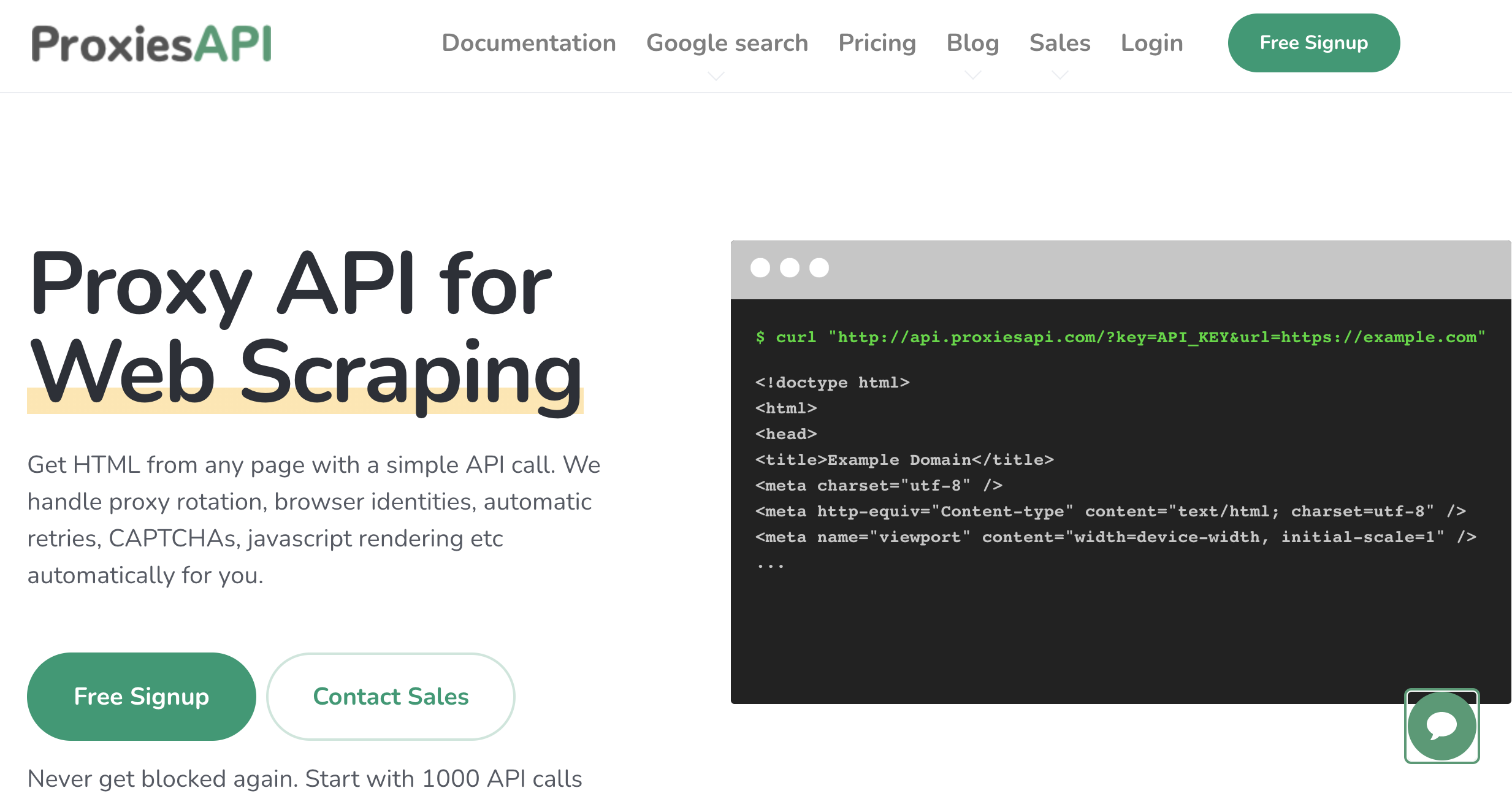Open the Google search menu item

pyautogui.click(x=727, y=43)
